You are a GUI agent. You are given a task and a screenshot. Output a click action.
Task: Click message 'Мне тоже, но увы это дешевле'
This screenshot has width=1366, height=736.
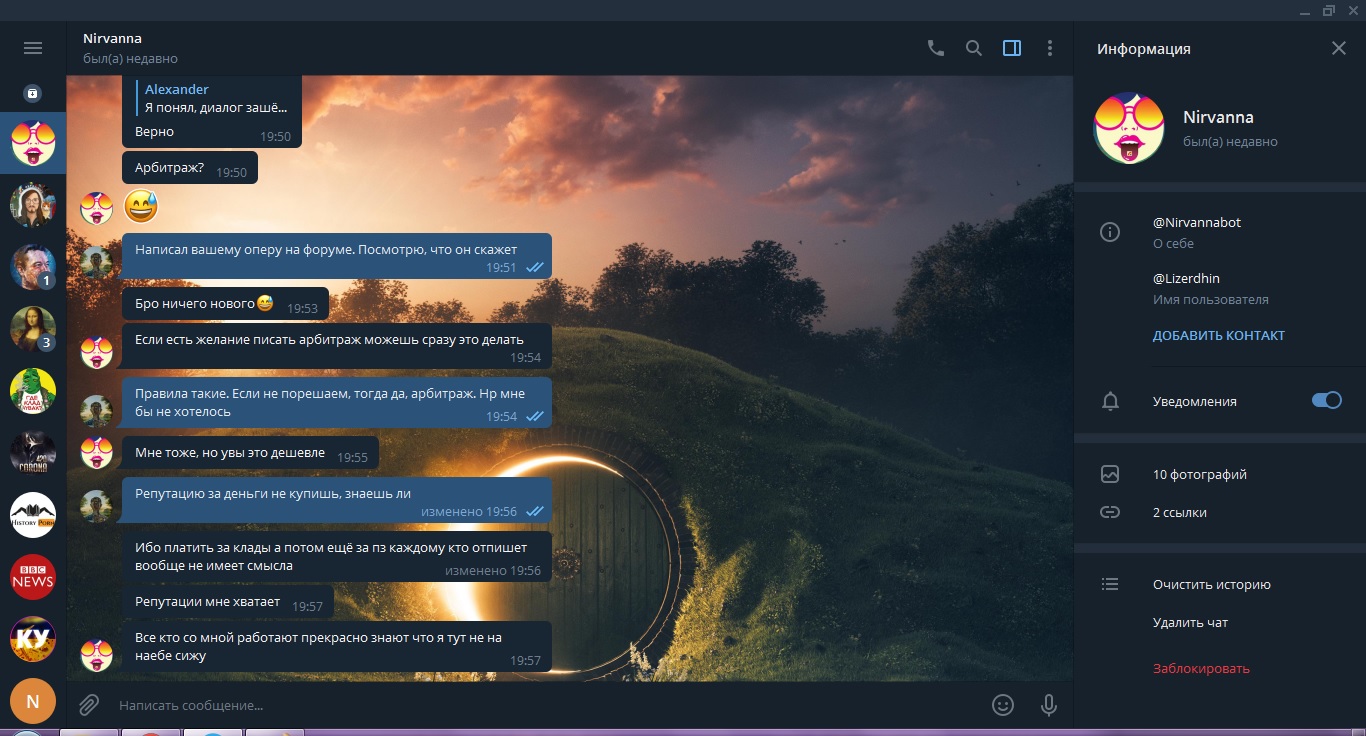click(x=250, y=453)
